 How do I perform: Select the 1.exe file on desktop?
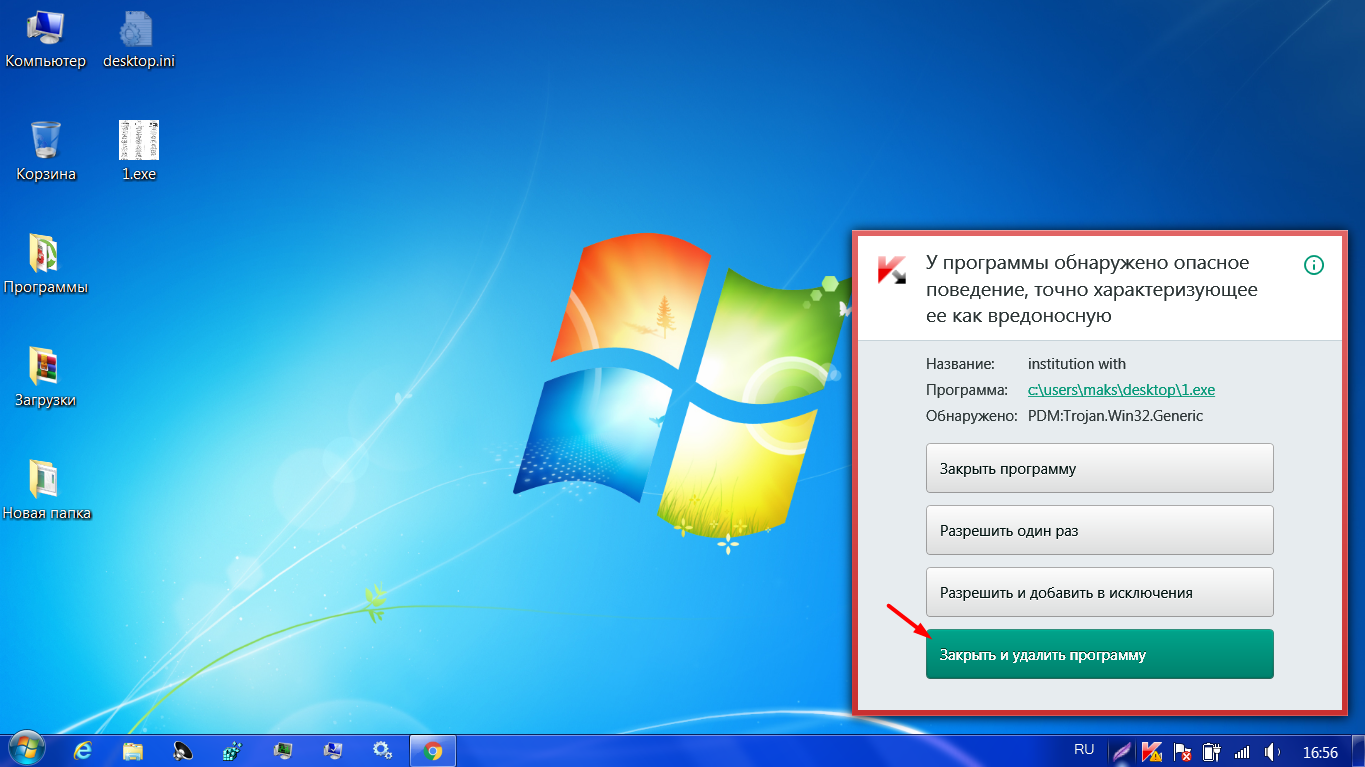point(139,151)
